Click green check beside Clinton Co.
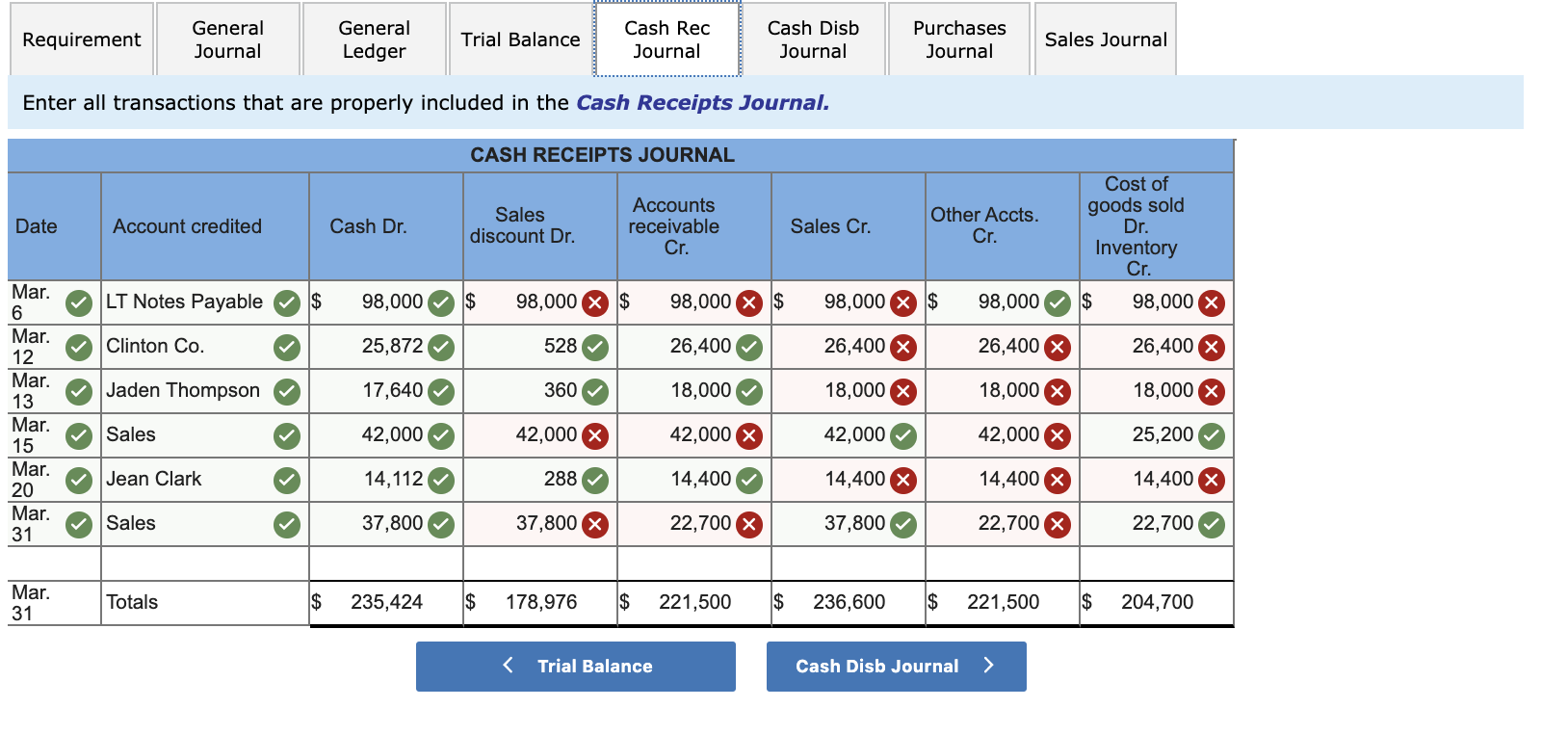Image resolution: width=1568 pixels, height=734 pixels. coord(287,348)
